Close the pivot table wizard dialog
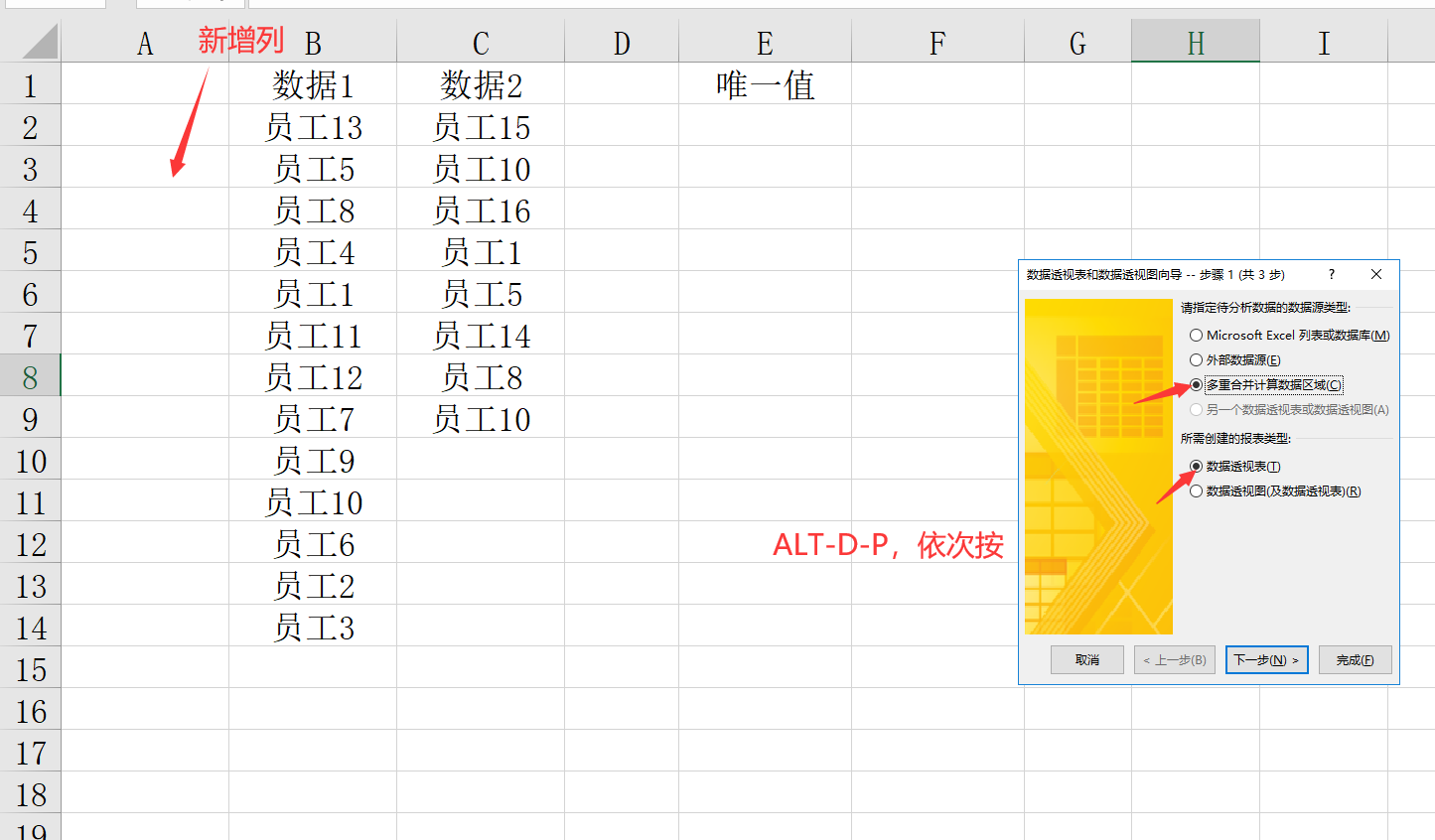Viewport: 1435px width, 840px height. click(1376, 274)
